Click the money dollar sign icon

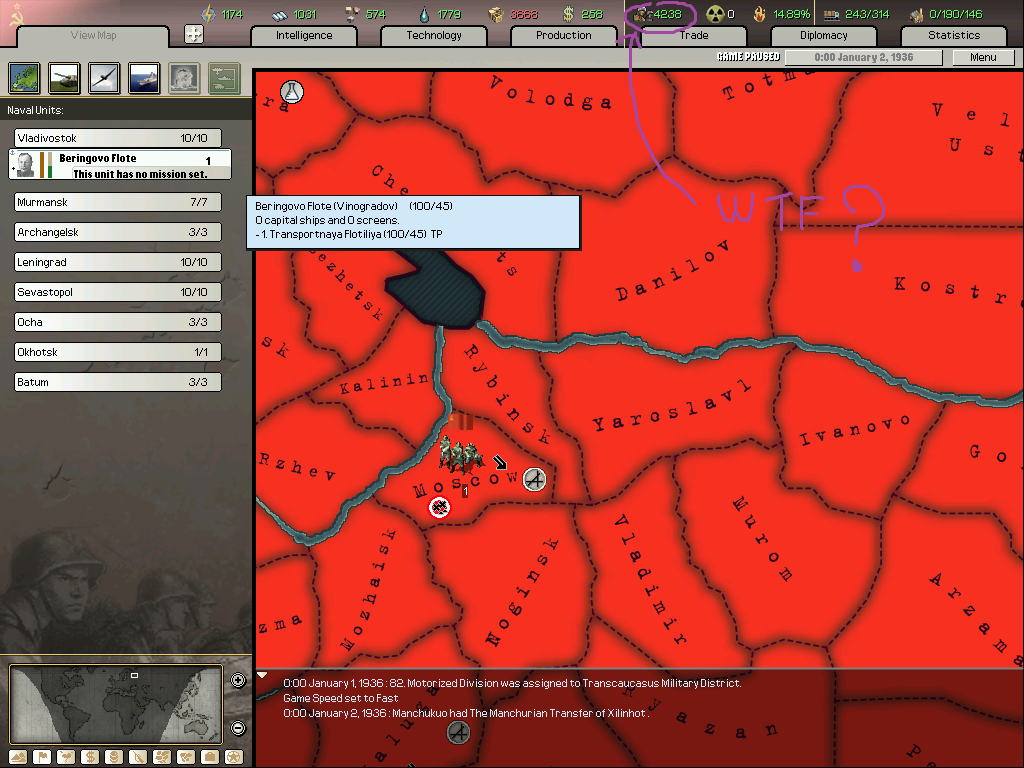[568, 14]
